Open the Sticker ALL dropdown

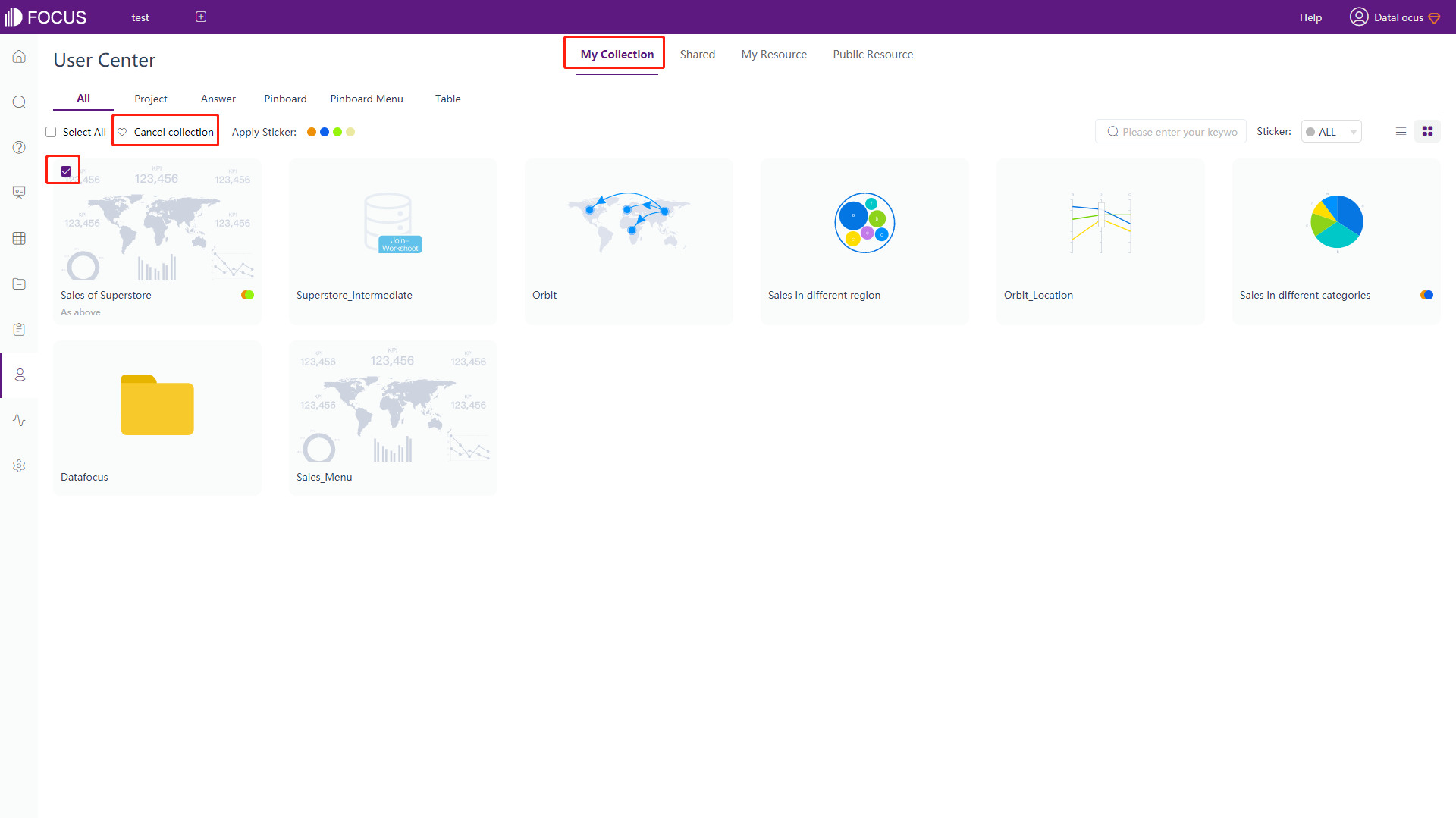(x=1331, y=132)
